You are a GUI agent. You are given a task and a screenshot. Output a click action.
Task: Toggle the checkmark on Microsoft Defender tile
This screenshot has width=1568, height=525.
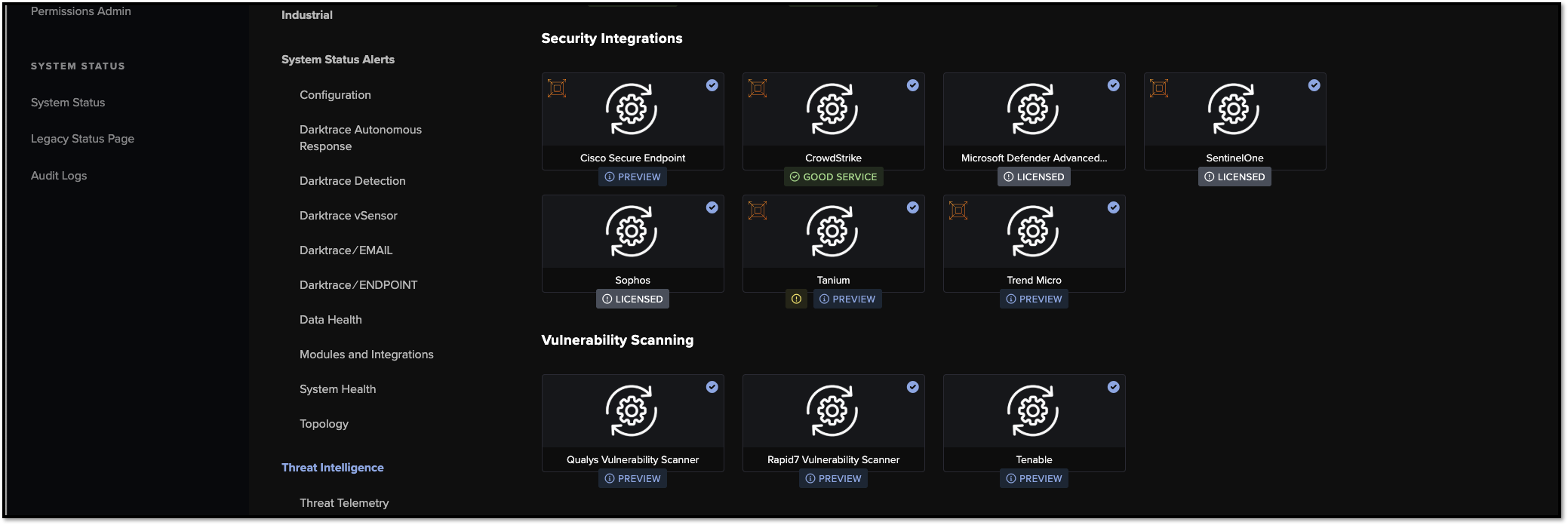click(1113, 86)
